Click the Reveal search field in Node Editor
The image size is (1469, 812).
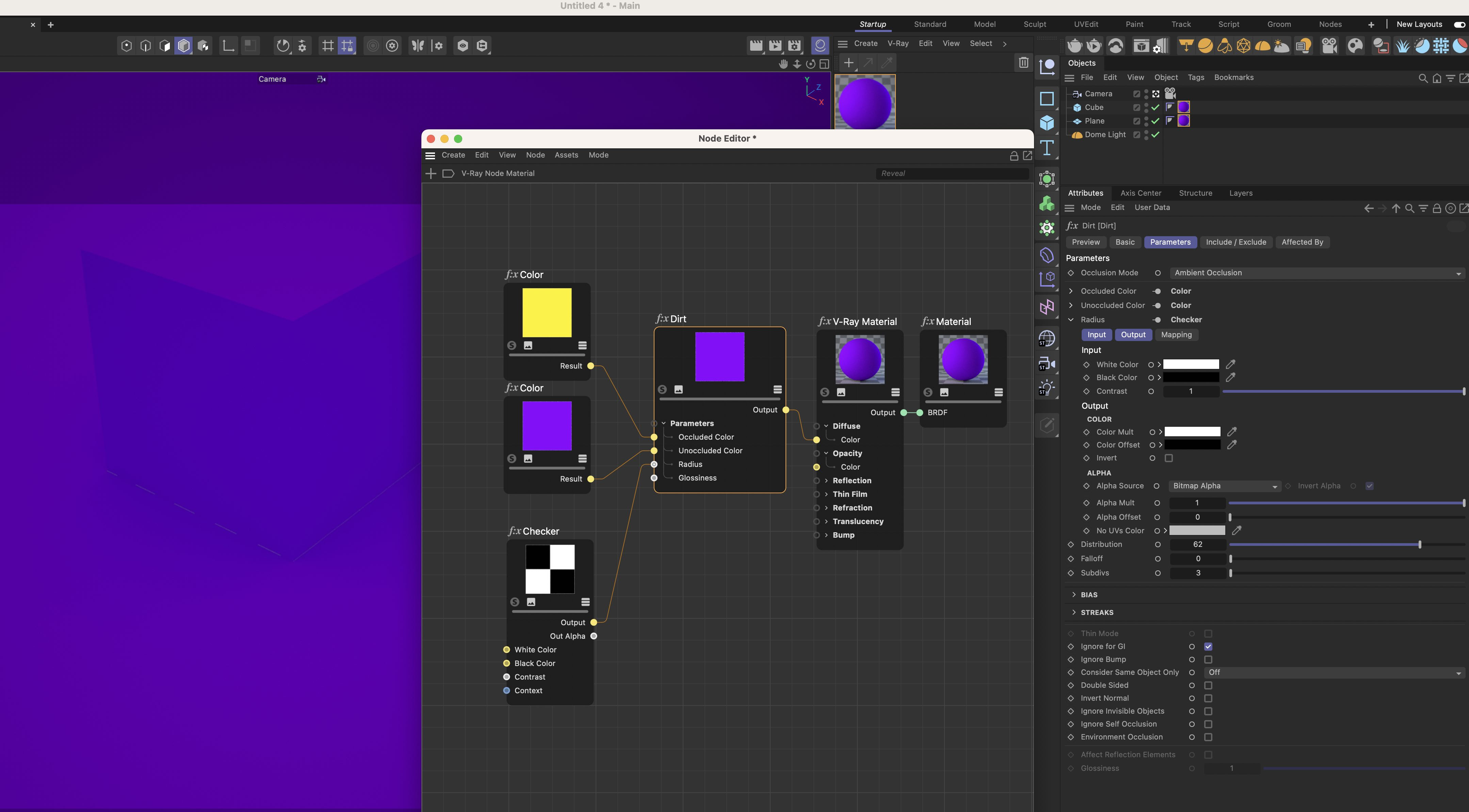point(952,174)
